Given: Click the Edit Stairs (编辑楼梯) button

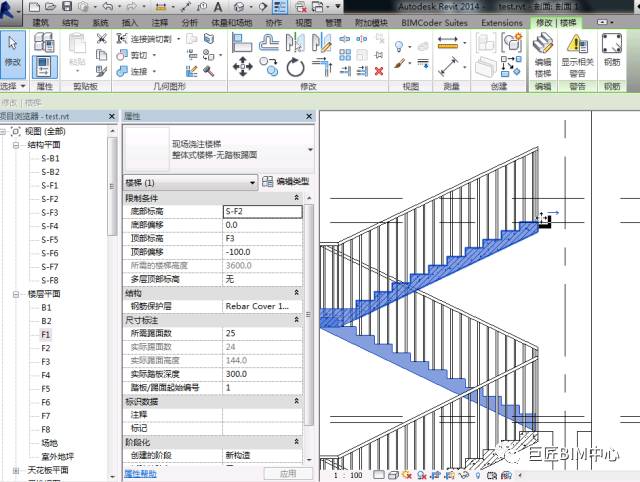Looking at the screenshot, I should [543, 55].
